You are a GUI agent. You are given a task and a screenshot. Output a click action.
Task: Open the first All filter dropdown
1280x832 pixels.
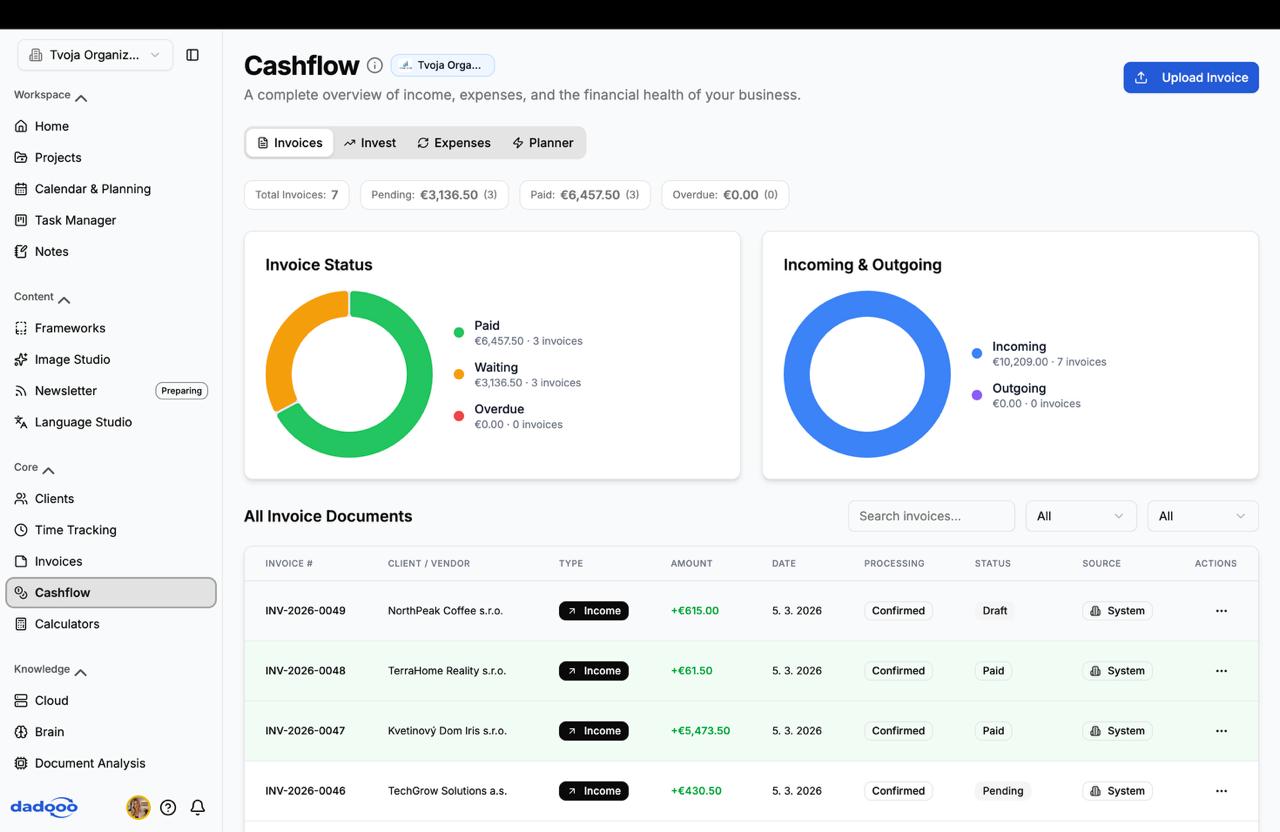coord(1080,516)
